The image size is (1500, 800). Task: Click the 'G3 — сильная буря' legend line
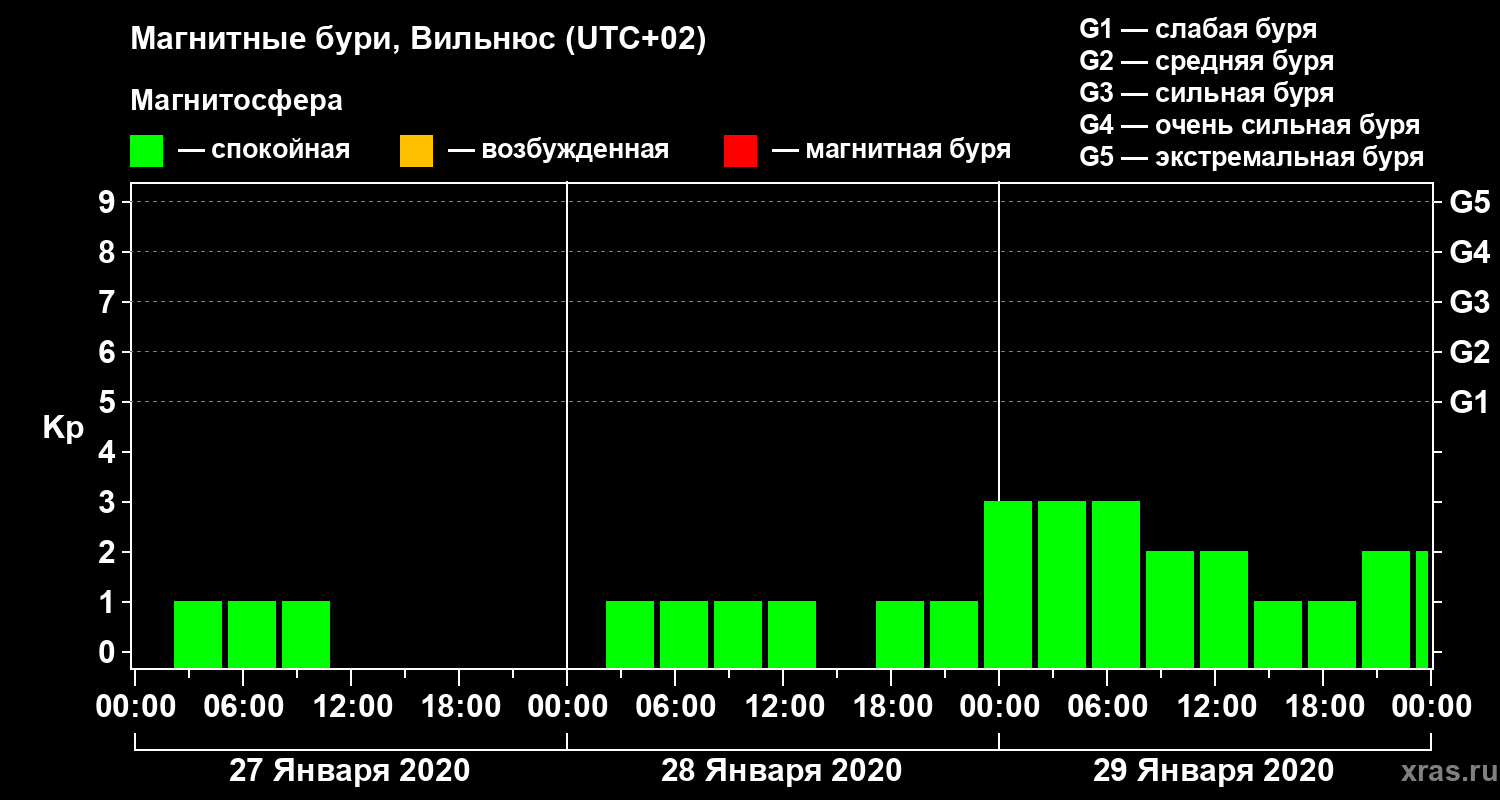point(1206,93)
